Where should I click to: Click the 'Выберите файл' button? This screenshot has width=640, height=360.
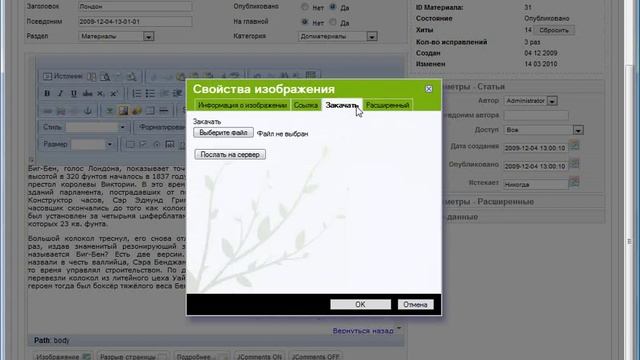(x=223, y=133)
